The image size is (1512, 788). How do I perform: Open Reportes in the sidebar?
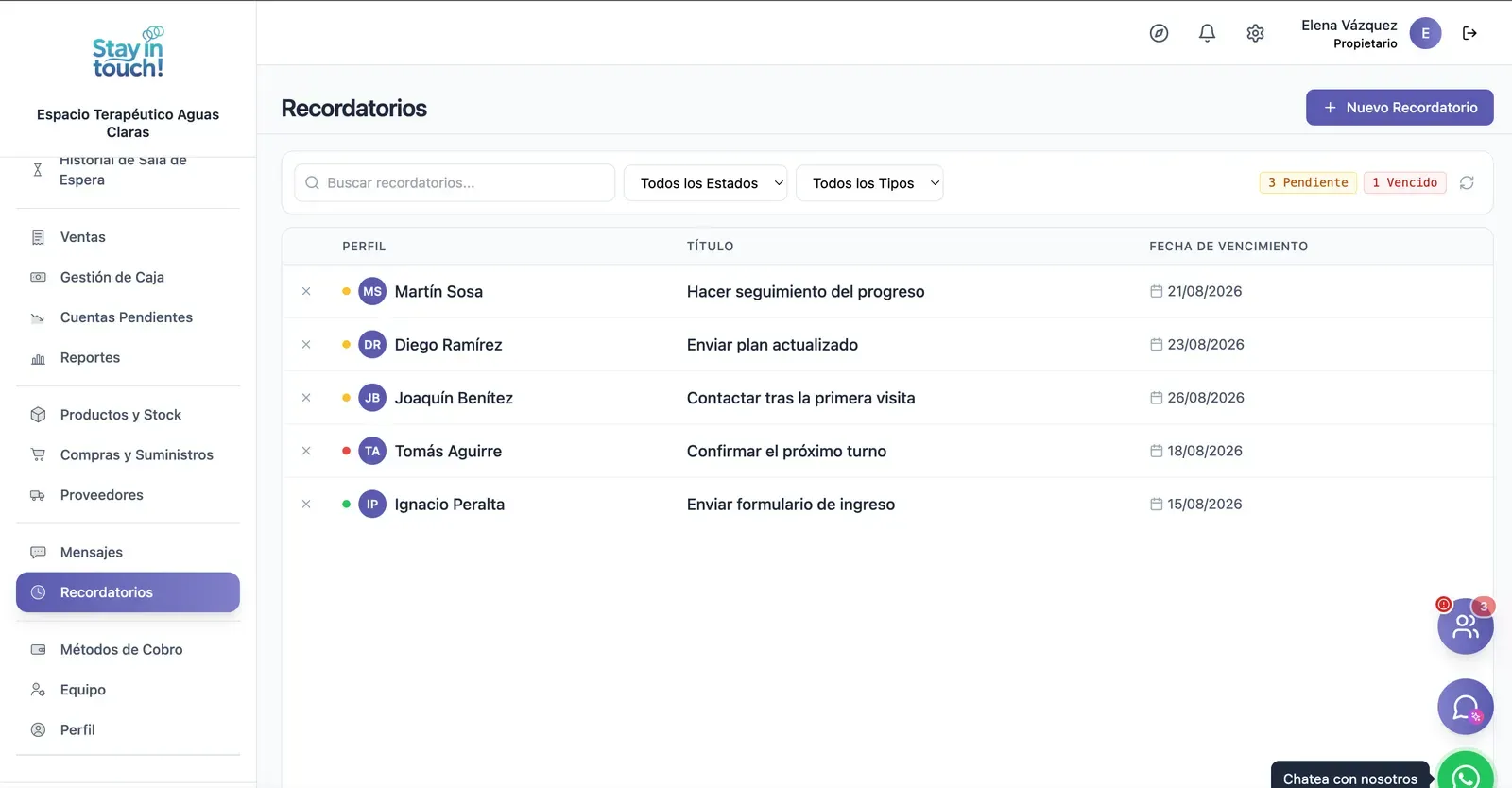(128, 357)
